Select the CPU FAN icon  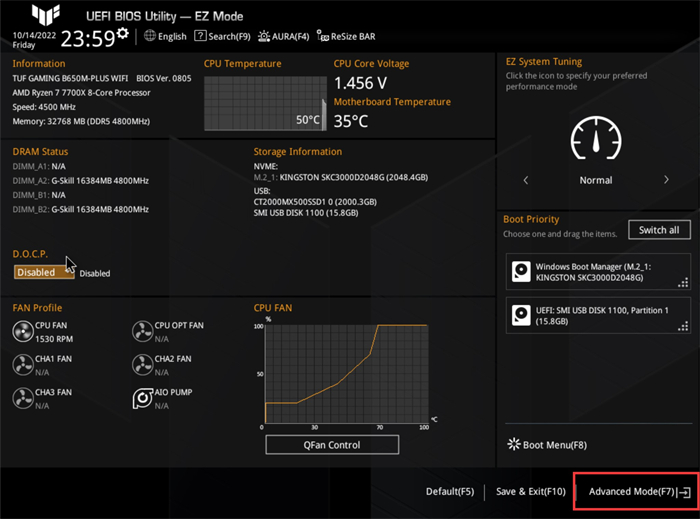(x=22, y=332)
